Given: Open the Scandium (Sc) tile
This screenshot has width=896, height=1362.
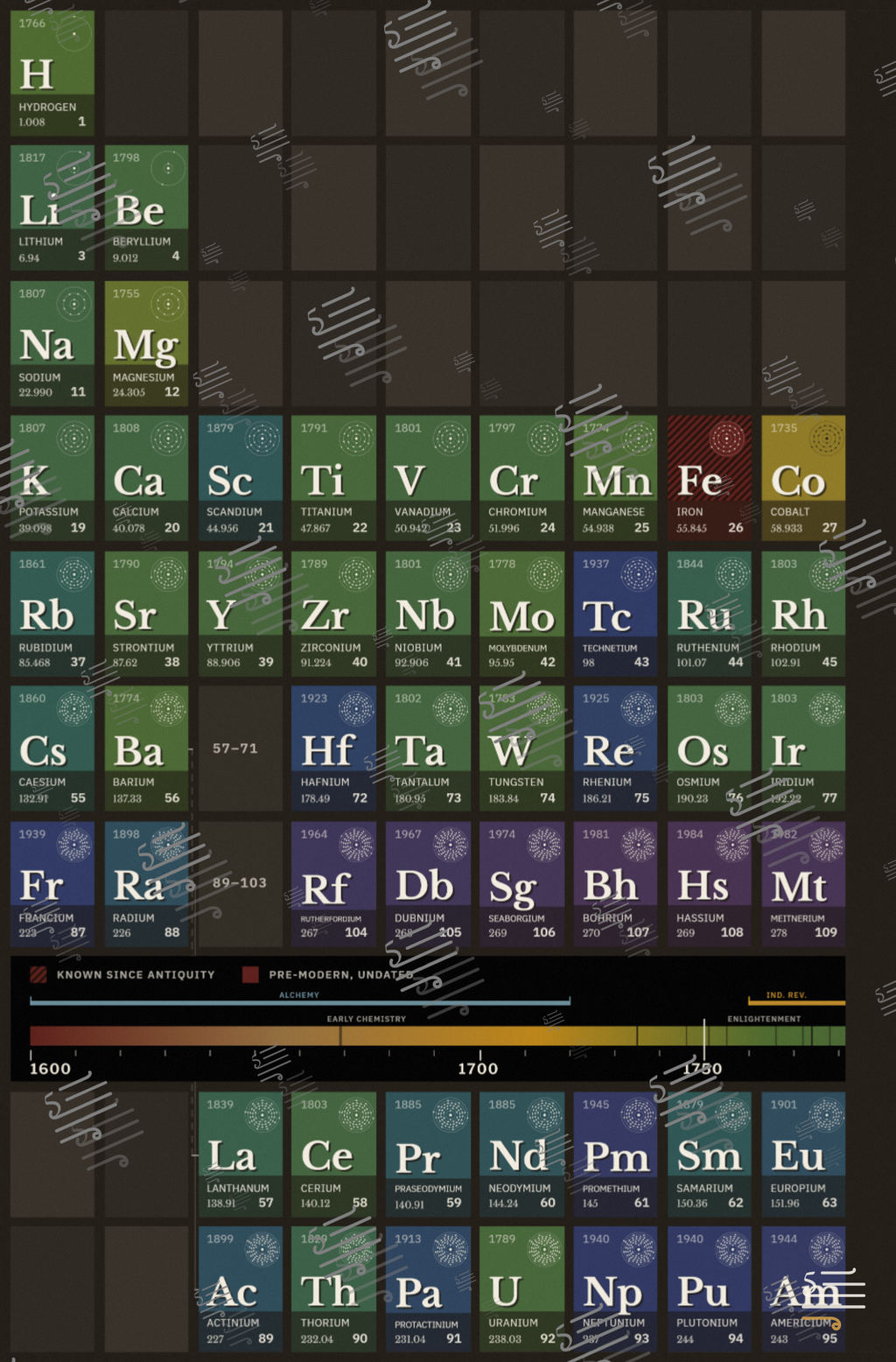Looking at the screenshot, I should click(241, 478).
